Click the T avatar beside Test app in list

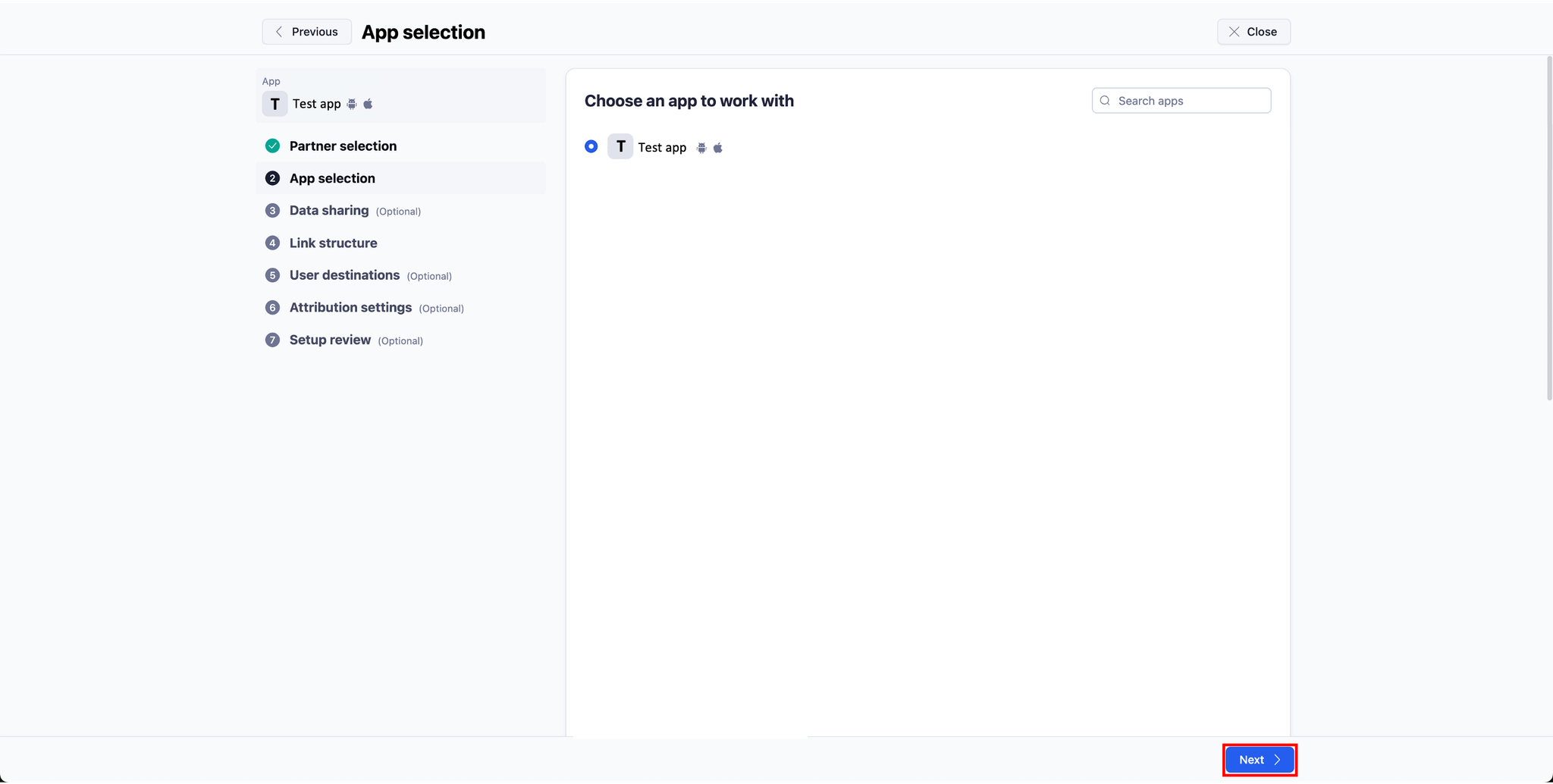pyautogui.click(x=620, y=146)
